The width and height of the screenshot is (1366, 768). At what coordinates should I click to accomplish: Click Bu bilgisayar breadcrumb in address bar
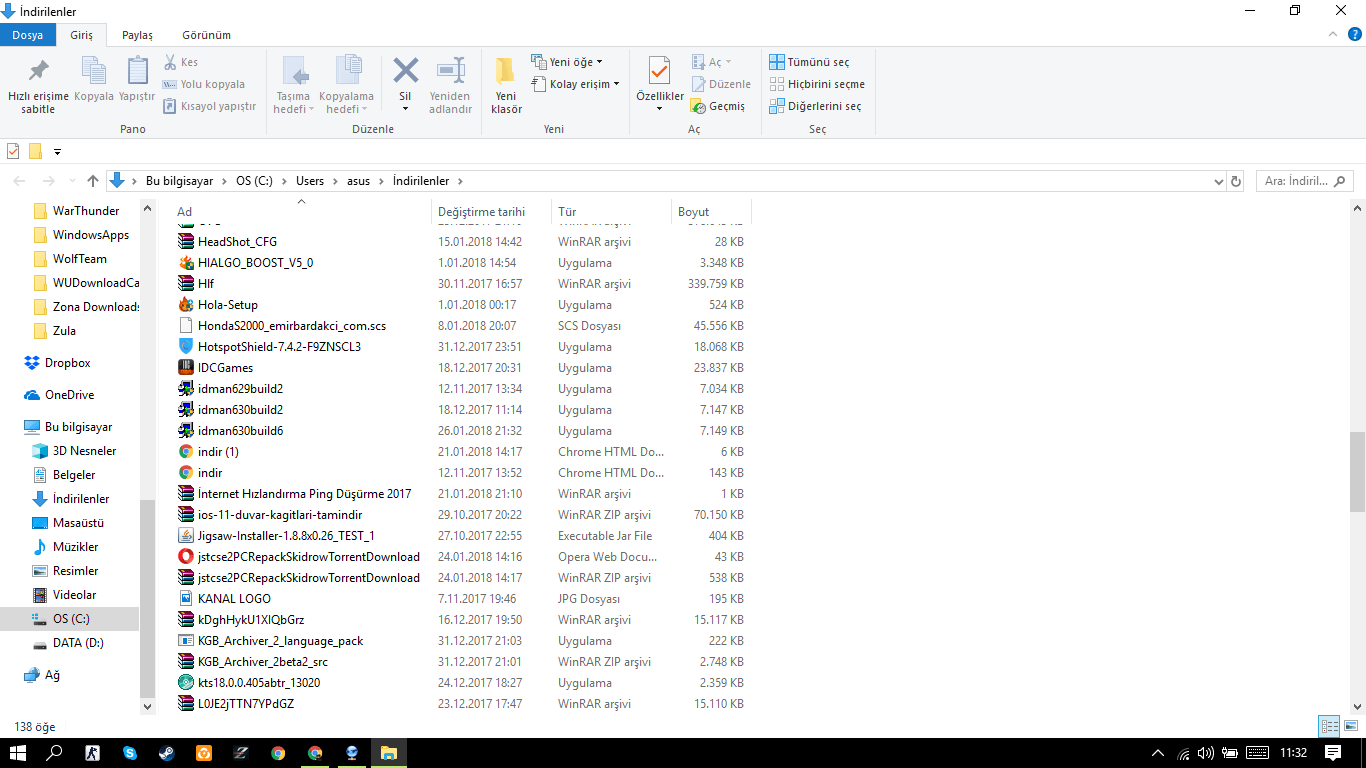coord(180,181)
